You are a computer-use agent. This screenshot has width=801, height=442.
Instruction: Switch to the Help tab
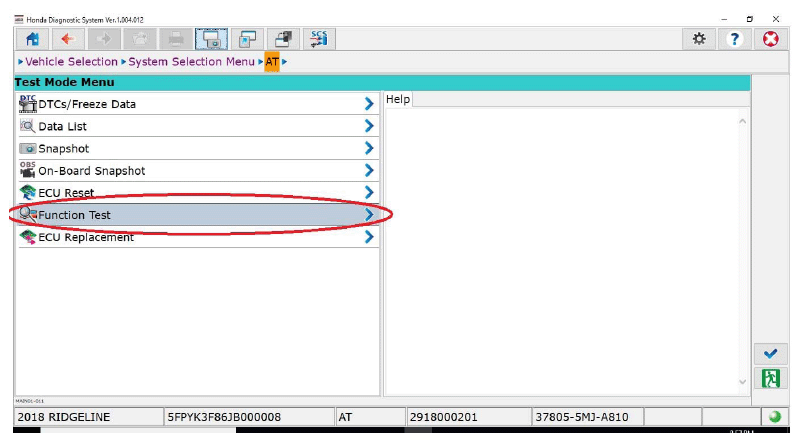pos(398,99)
